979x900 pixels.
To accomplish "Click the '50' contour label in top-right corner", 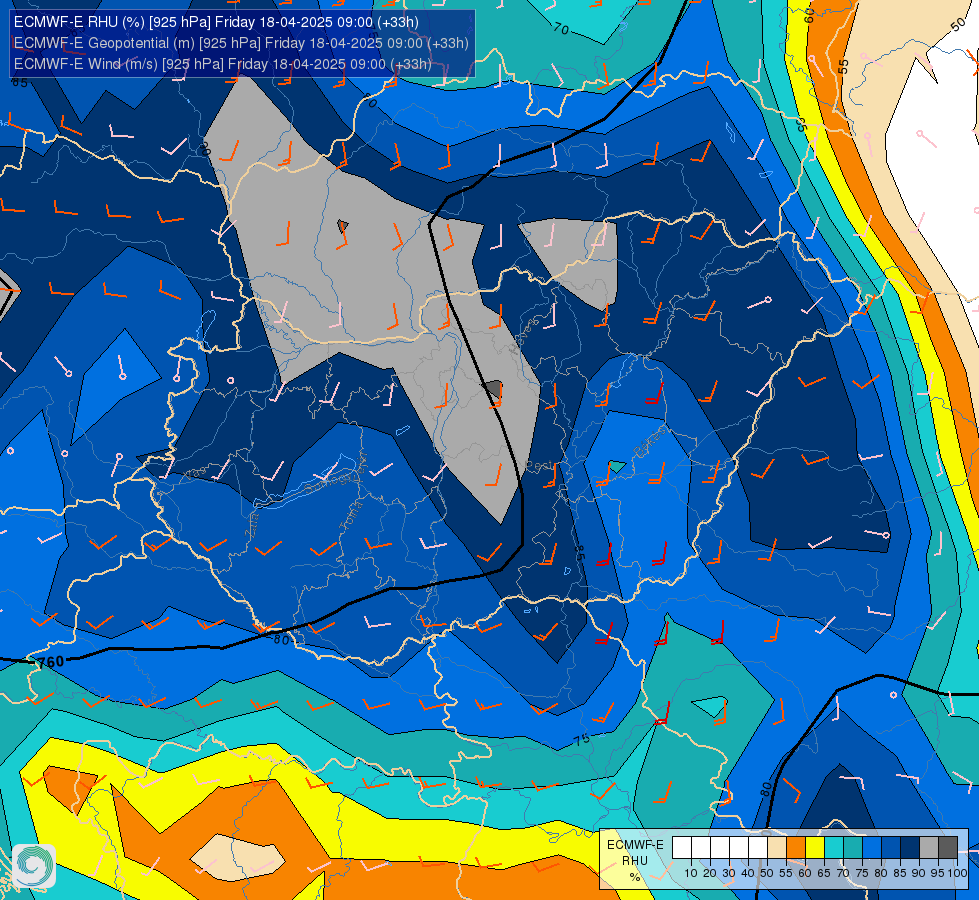I will pos(958,26).
